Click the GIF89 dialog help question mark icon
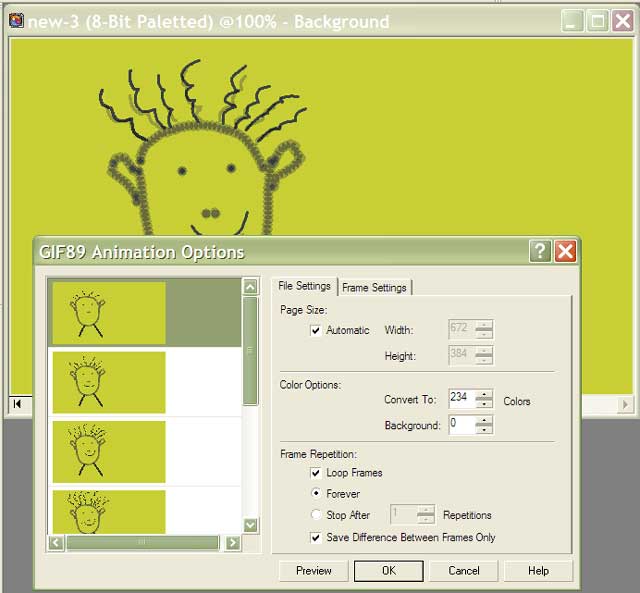 tap(540, 251)
